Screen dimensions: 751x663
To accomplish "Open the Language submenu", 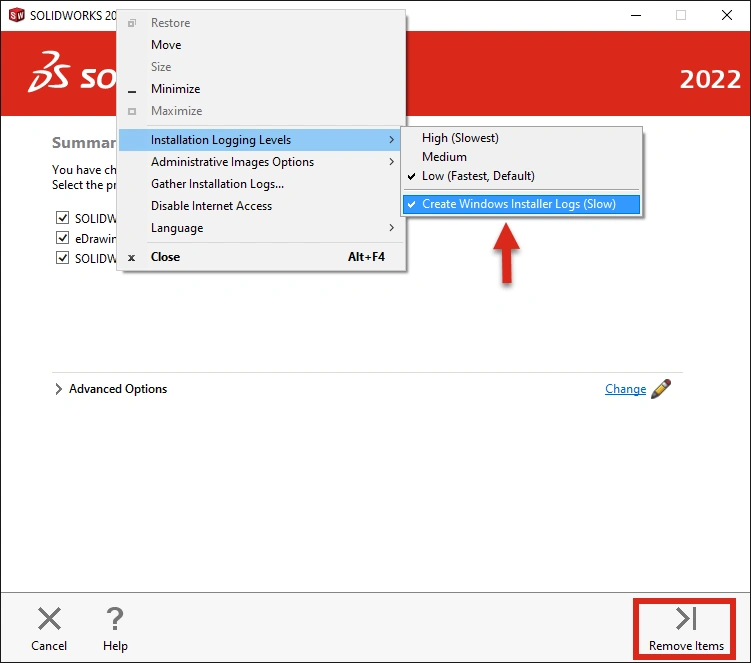I will point(260,228).
